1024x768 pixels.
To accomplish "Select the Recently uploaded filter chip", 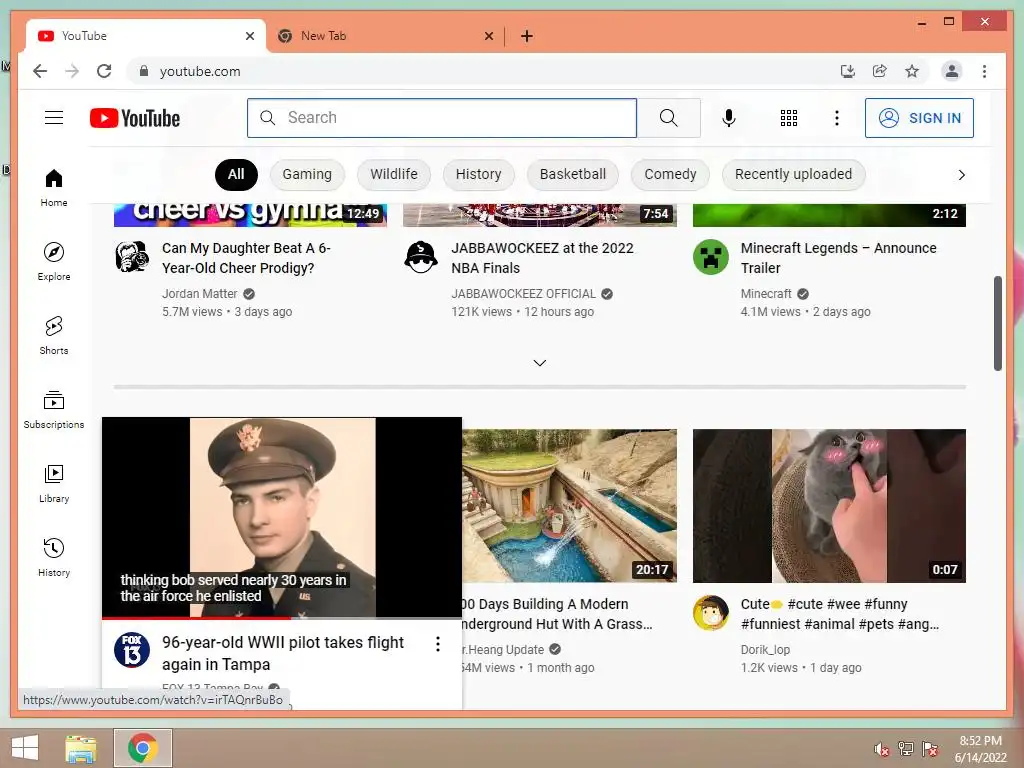I will 793,174.
